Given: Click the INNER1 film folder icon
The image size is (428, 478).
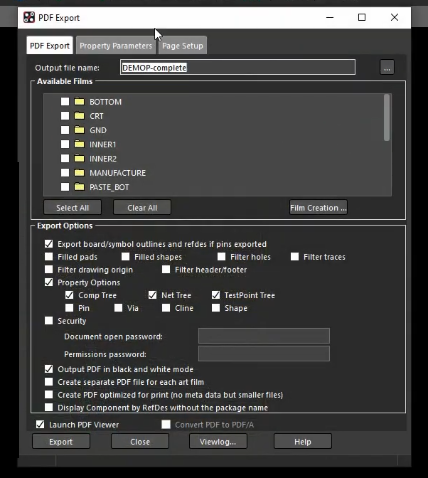Looking at the screenshot, I should click(79, 144).
